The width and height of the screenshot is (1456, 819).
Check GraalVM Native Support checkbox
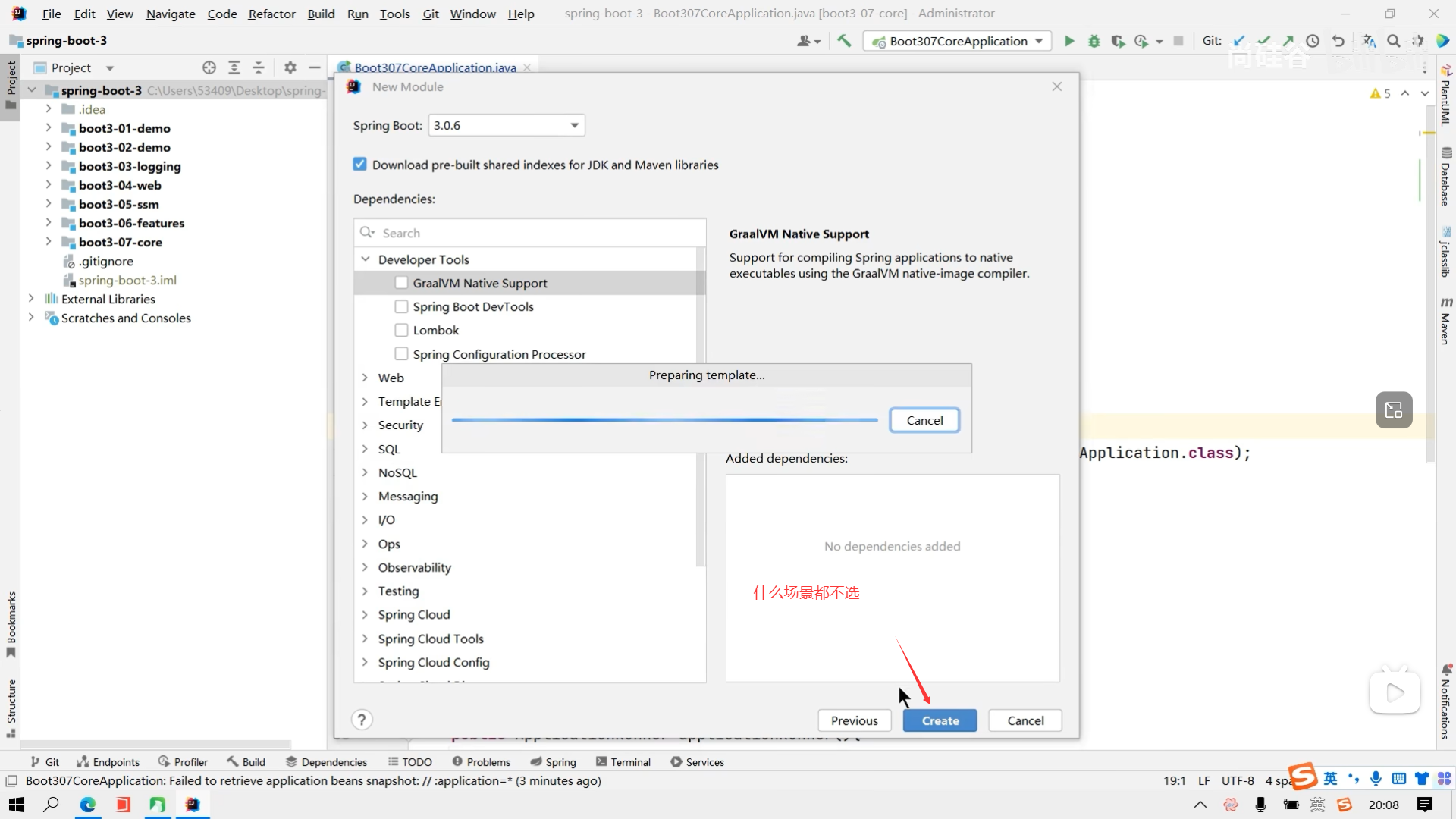point(401,283)
